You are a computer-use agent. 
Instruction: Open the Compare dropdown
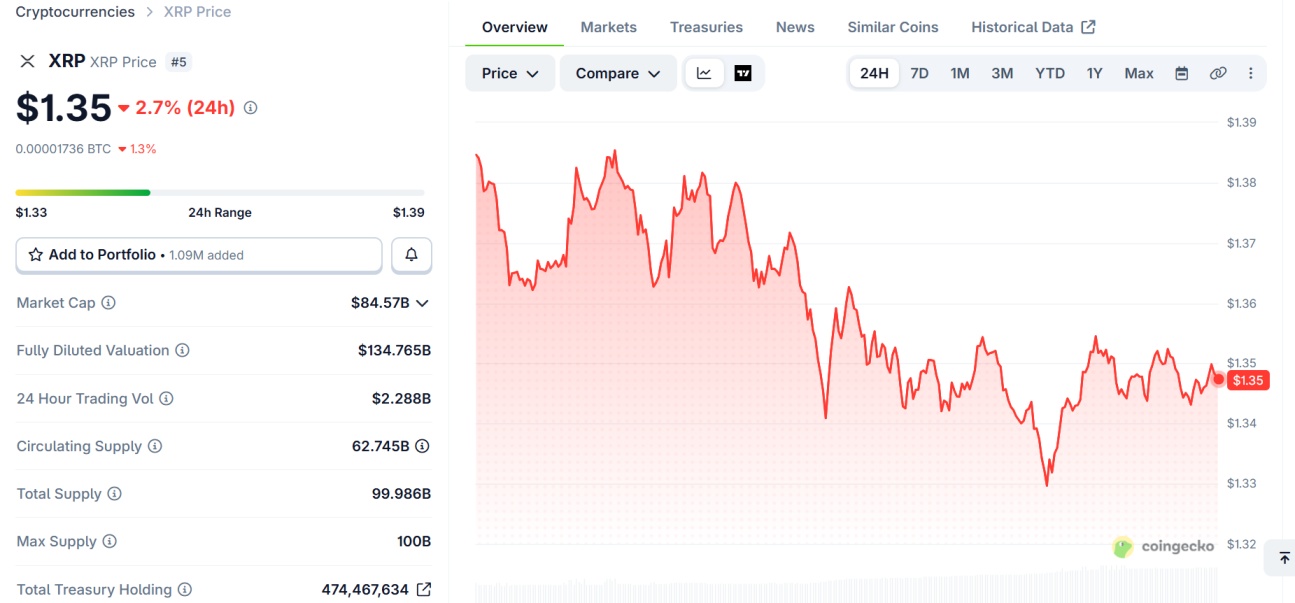coord(617,73)
